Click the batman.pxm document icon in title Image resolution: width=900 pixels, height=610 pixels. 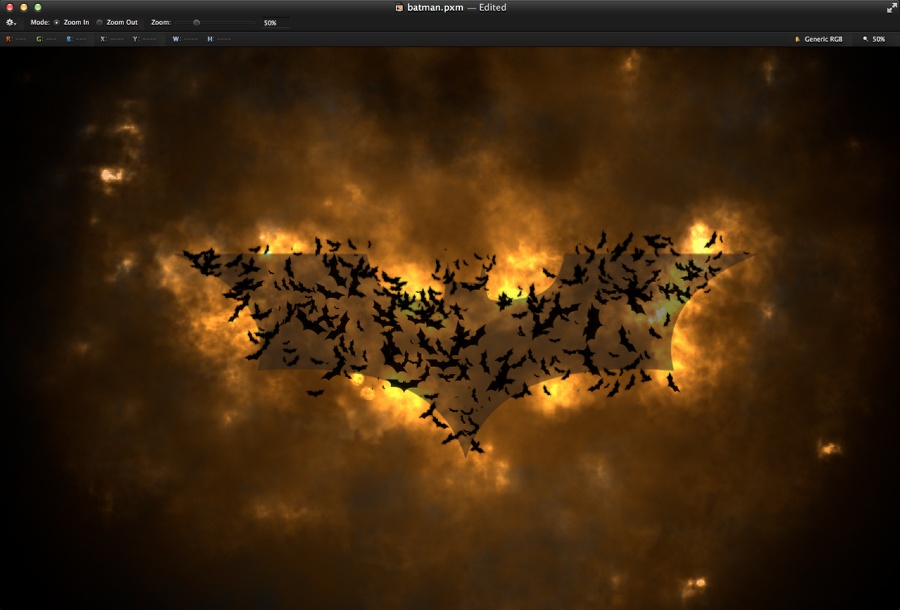coord(399,7)
